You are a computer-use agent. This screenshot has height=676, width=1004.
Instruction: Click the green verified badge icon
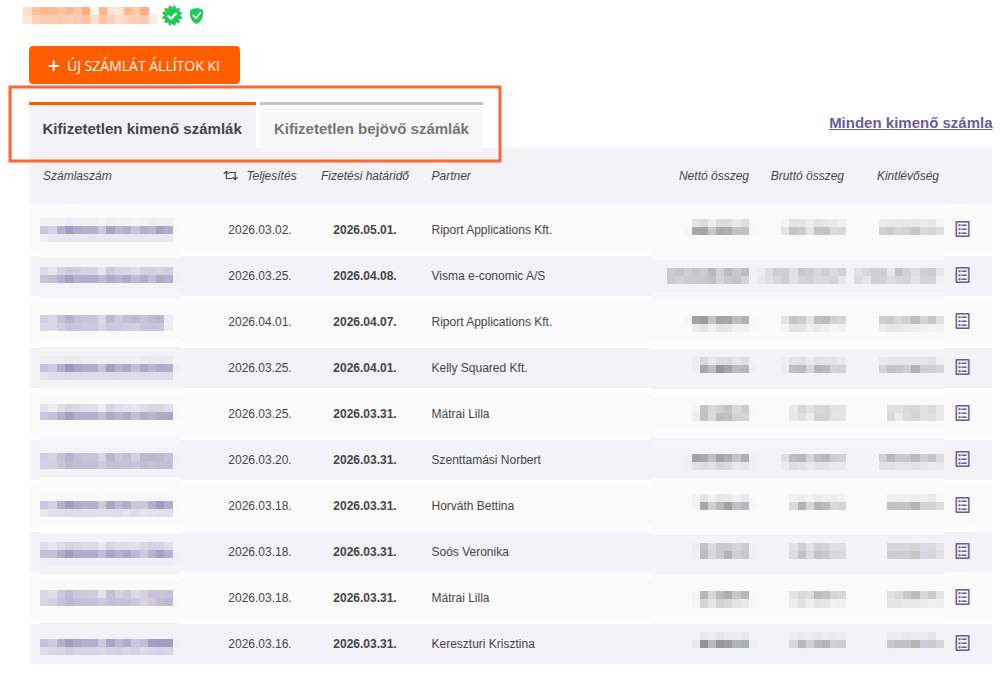[172, 16]
